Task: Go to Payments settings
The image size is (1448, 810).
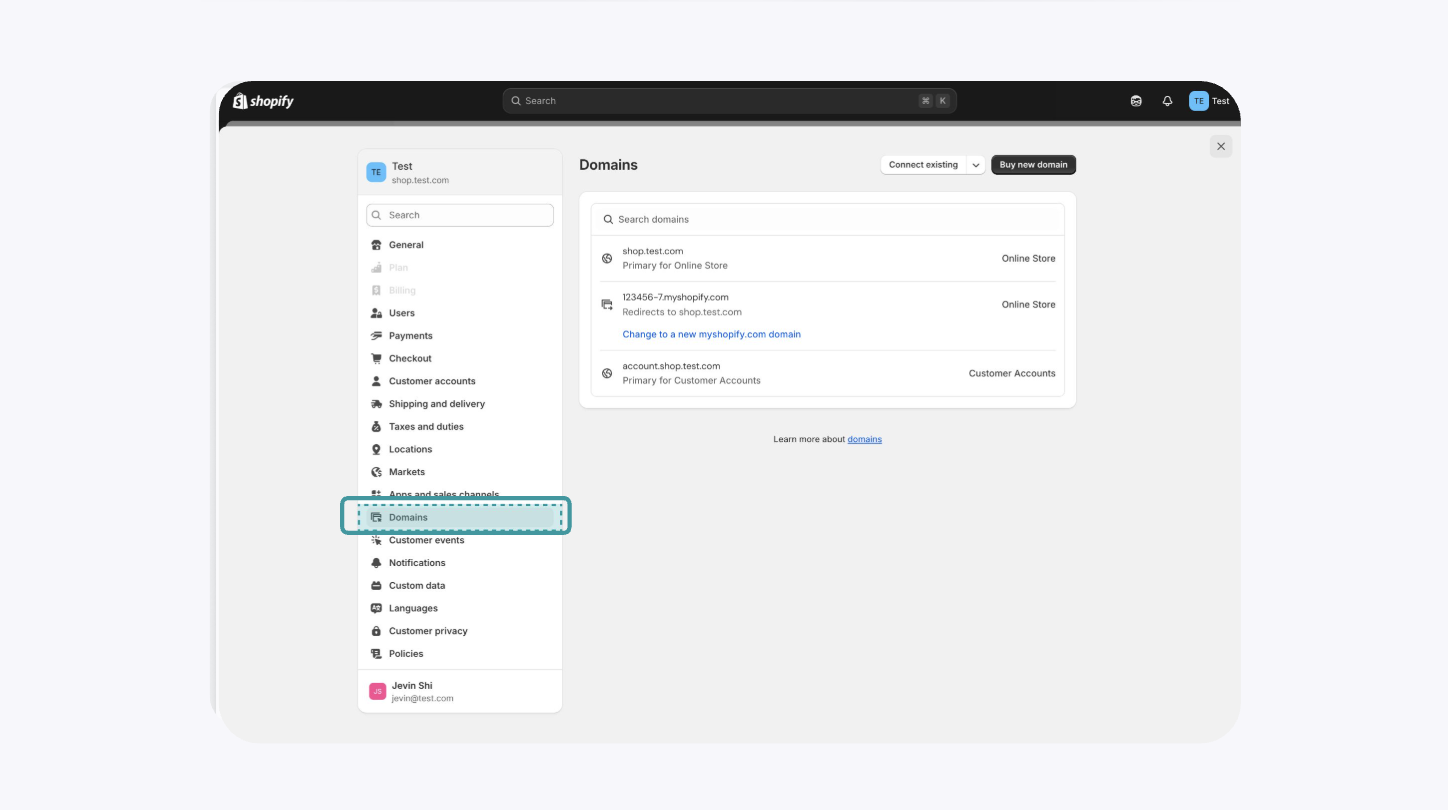Action: click(410, 336)
